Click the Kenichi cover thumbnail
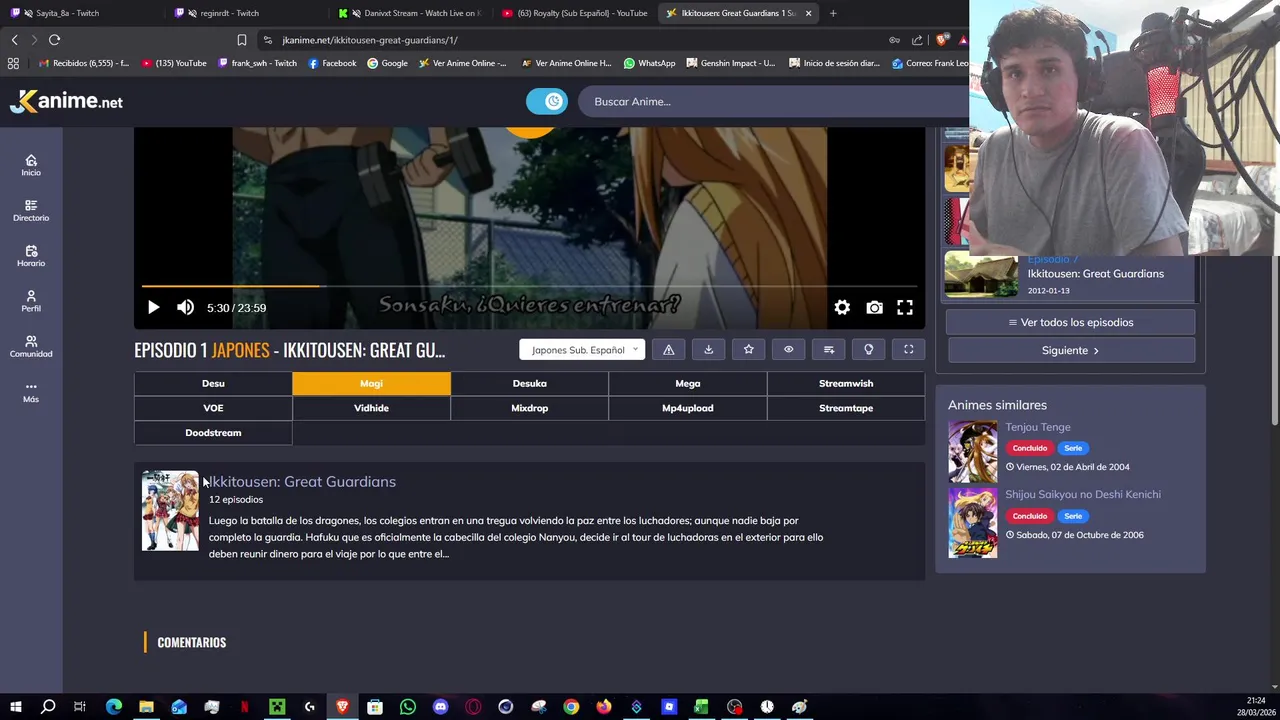 (x=973, y=522)
